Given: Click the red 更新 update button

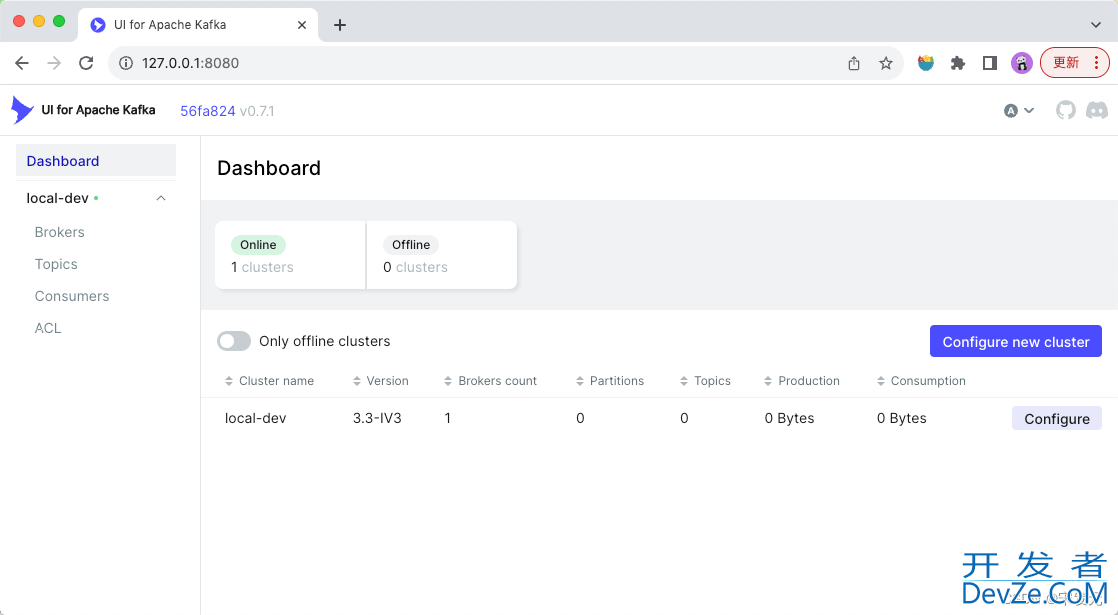Looking at the screenshot, I should (x=1075, y=63).
